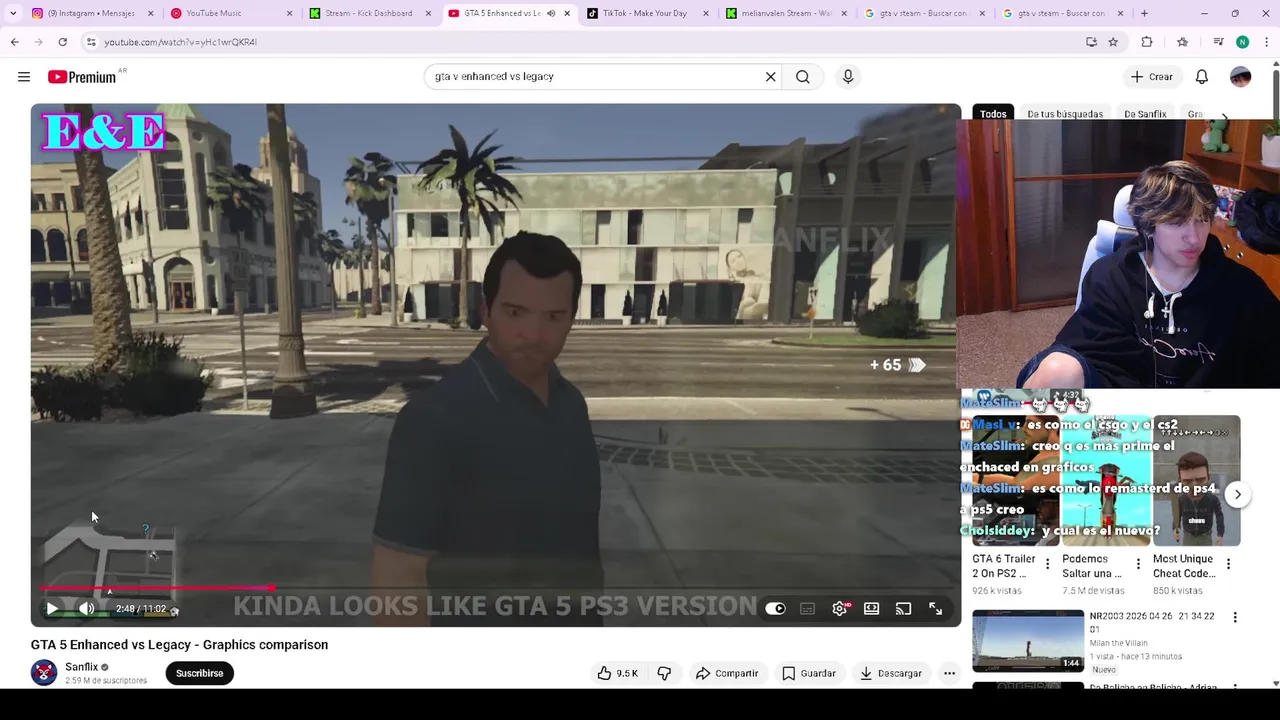The height and width of the screenshot is (720, 1280).
Task: Click the Descargar download button
Action: click(x=891, y=673)
